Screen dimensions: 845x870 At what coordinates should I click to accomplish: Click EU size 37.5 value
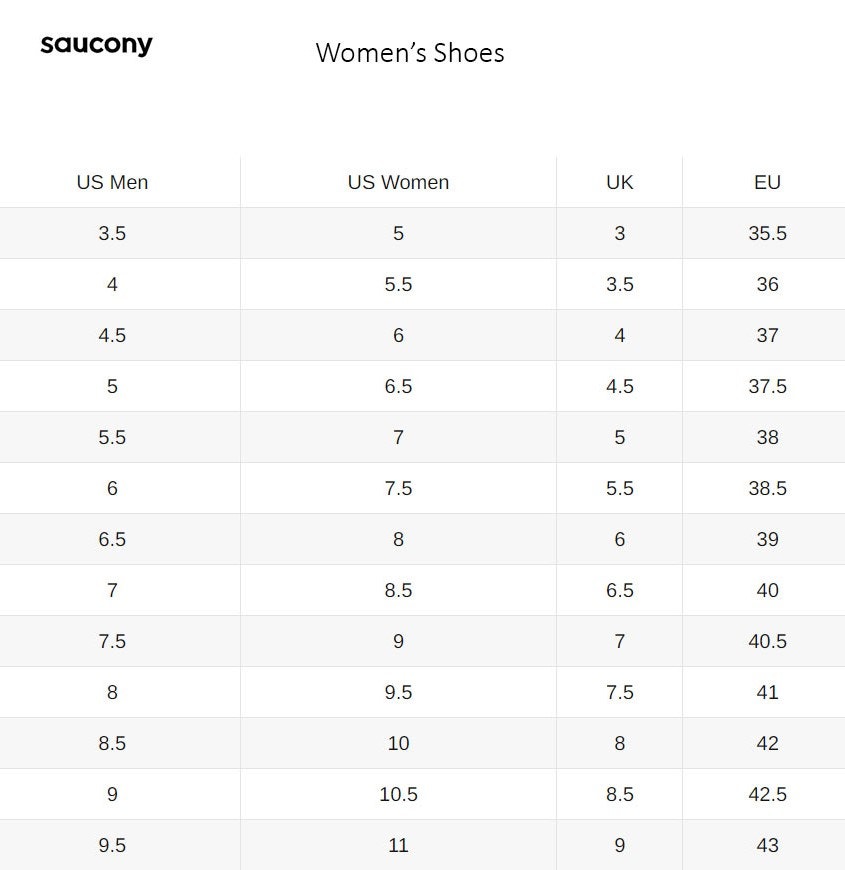pos(767,386)
